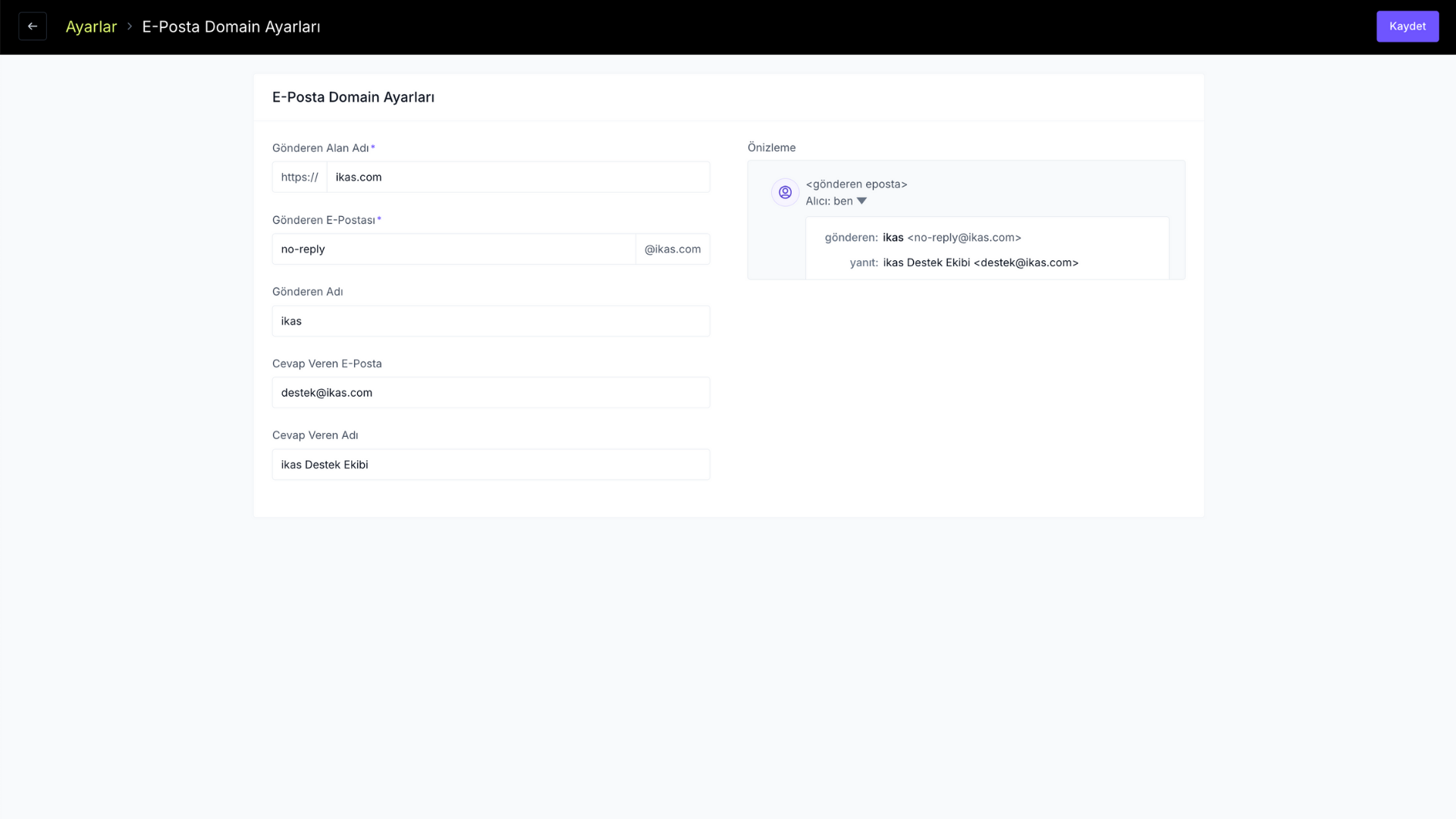1456x819 pixels.
Task: Click the 'E-Posta Domain Ayarları' breadcrumb title
Action: pos(231,27)
